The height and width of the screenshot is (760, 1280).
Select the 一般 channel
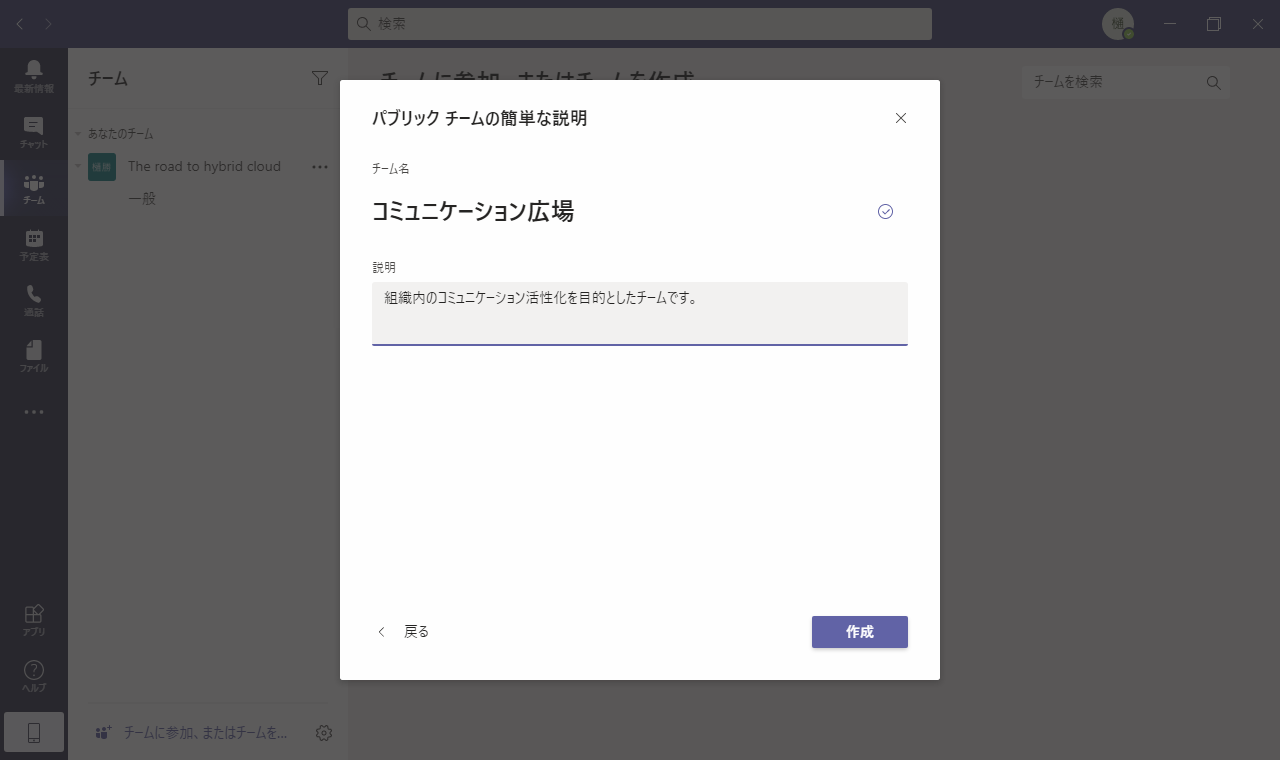pyautogui.click(x=142, y=199)
